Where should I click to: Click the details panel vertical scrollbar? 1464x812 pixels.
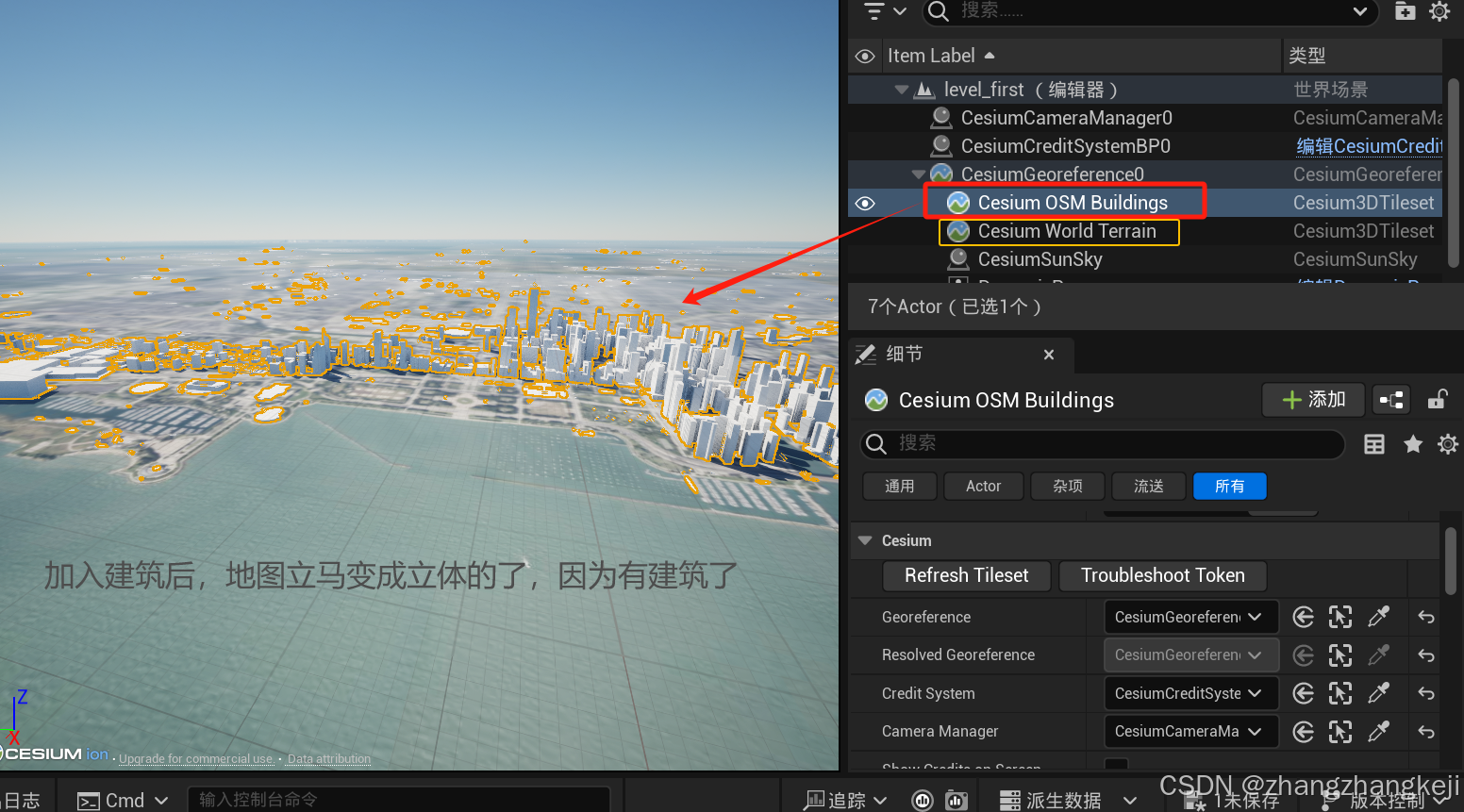click(x=1452, y=561)
